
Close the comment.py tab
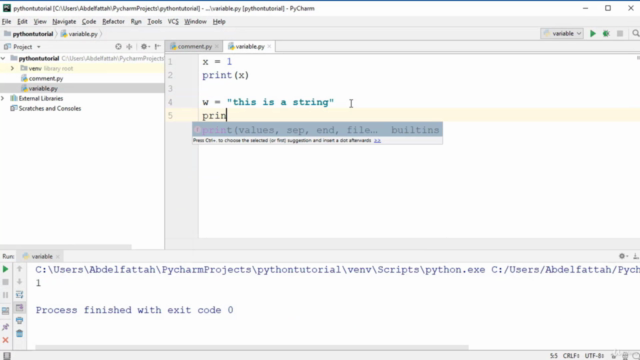[x=217, y=47]
